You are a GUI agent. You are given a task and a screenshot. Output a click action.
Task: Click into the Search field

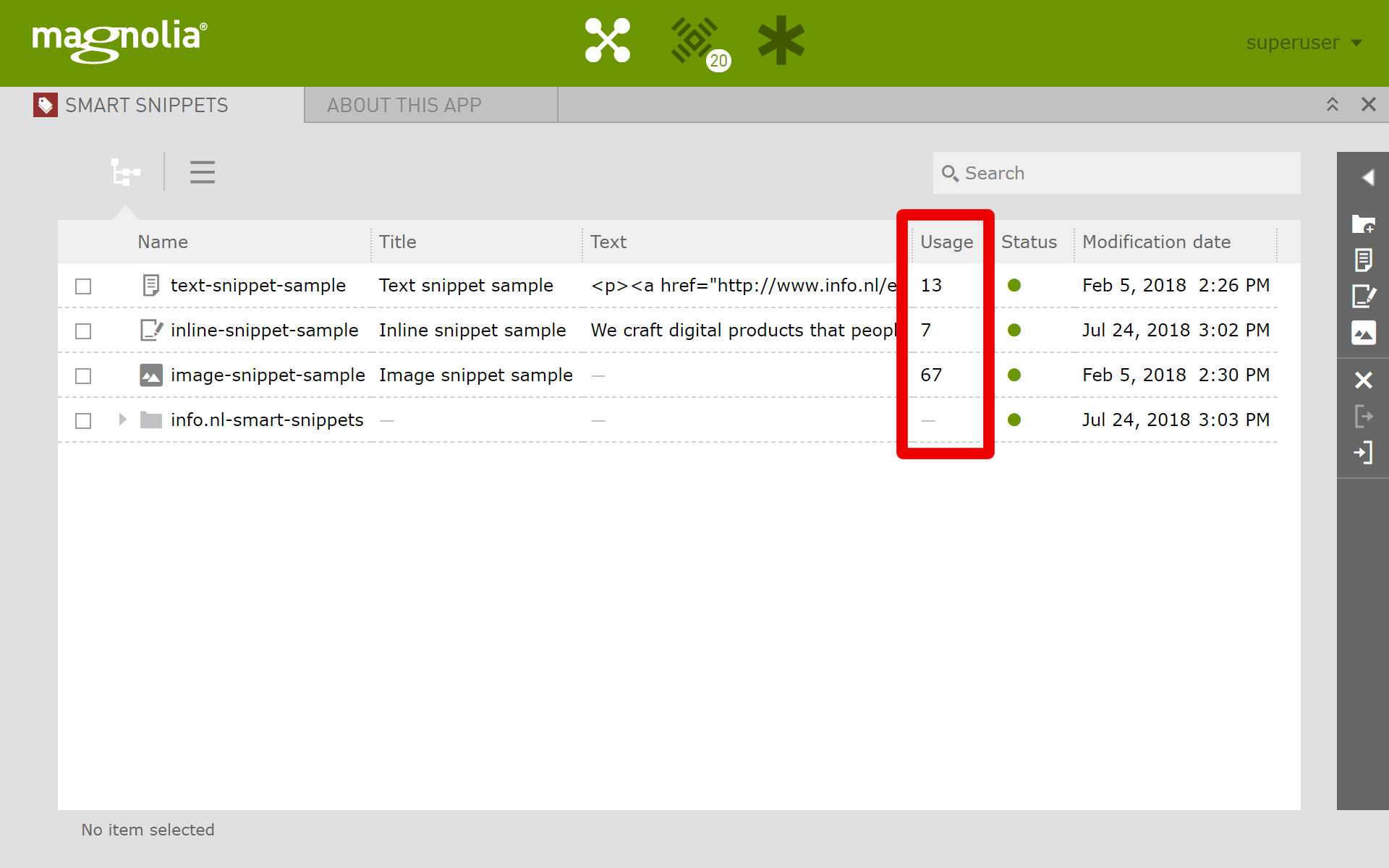pyautogui.click(x=1125, y=174)
